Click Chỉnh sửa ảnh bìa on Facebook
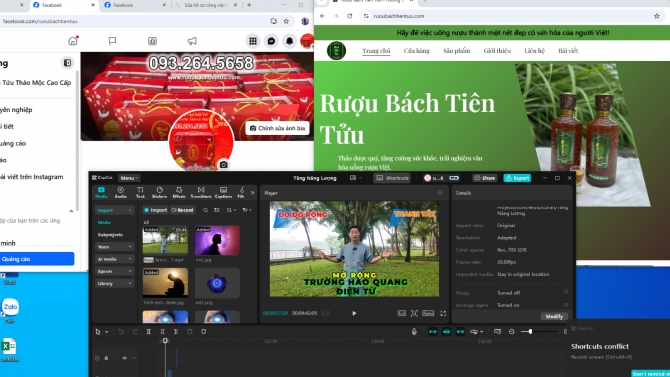The image size is (670, 377). coord(277,128)
